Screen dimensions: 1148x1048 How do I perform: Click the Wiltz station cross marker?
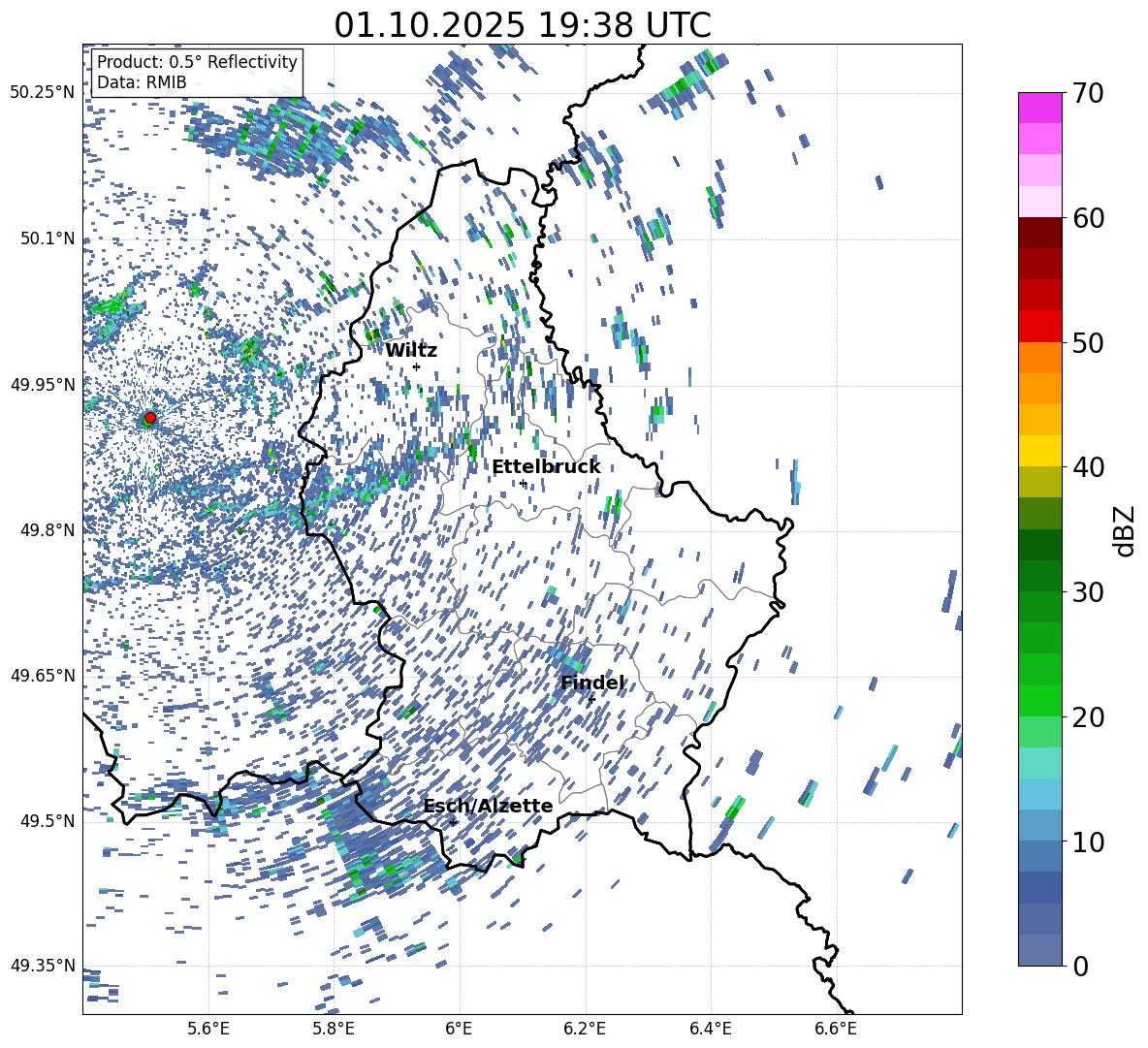(x=417, y=366)
